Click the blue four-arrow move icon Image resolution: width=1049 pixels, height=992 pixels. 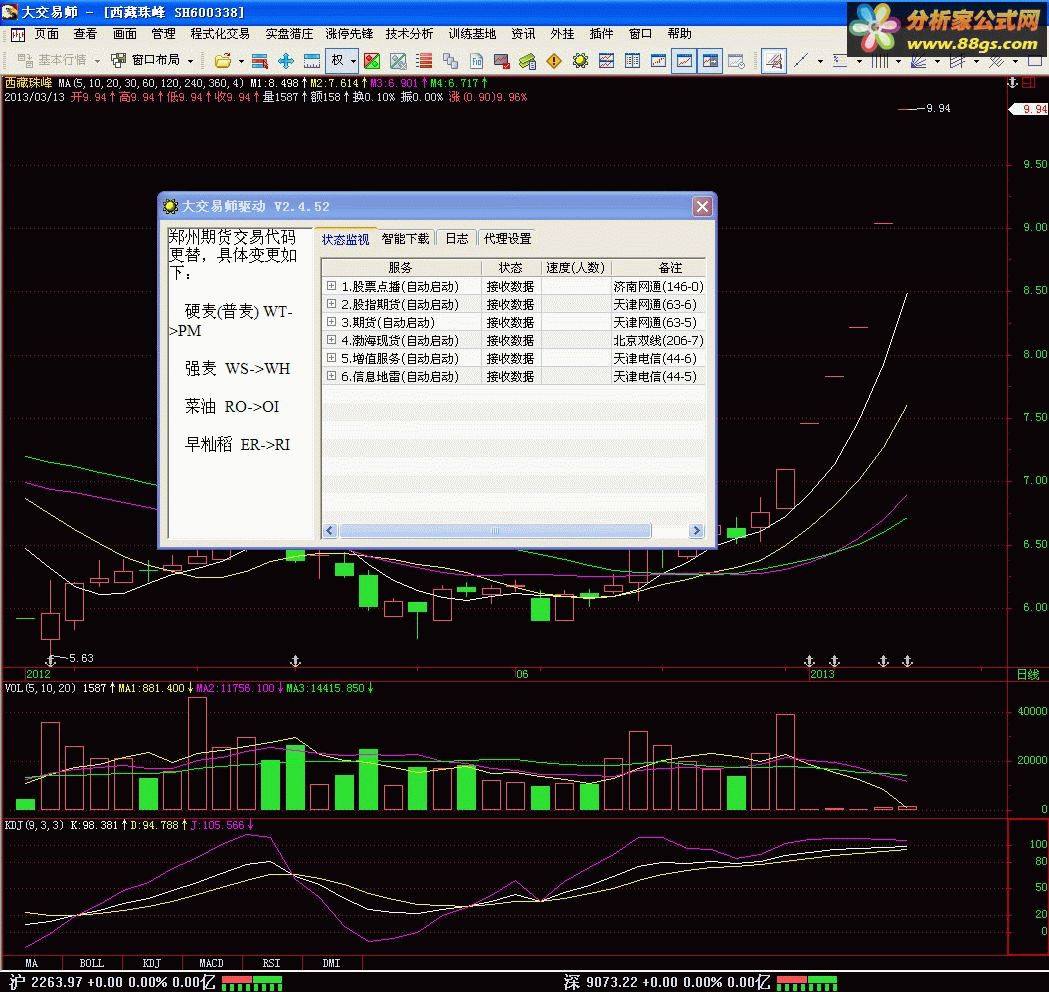[x=286, y=61]
